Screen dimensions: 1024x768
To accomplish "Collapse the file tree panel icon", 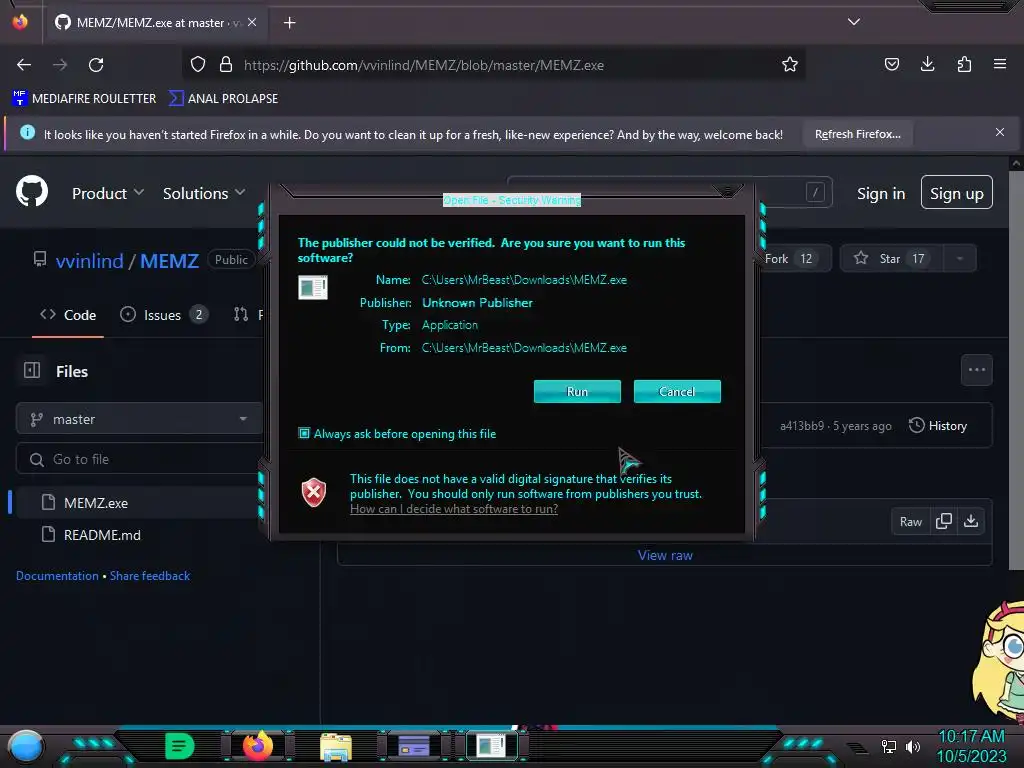I will pyautogui.click(x=32, y=370).
